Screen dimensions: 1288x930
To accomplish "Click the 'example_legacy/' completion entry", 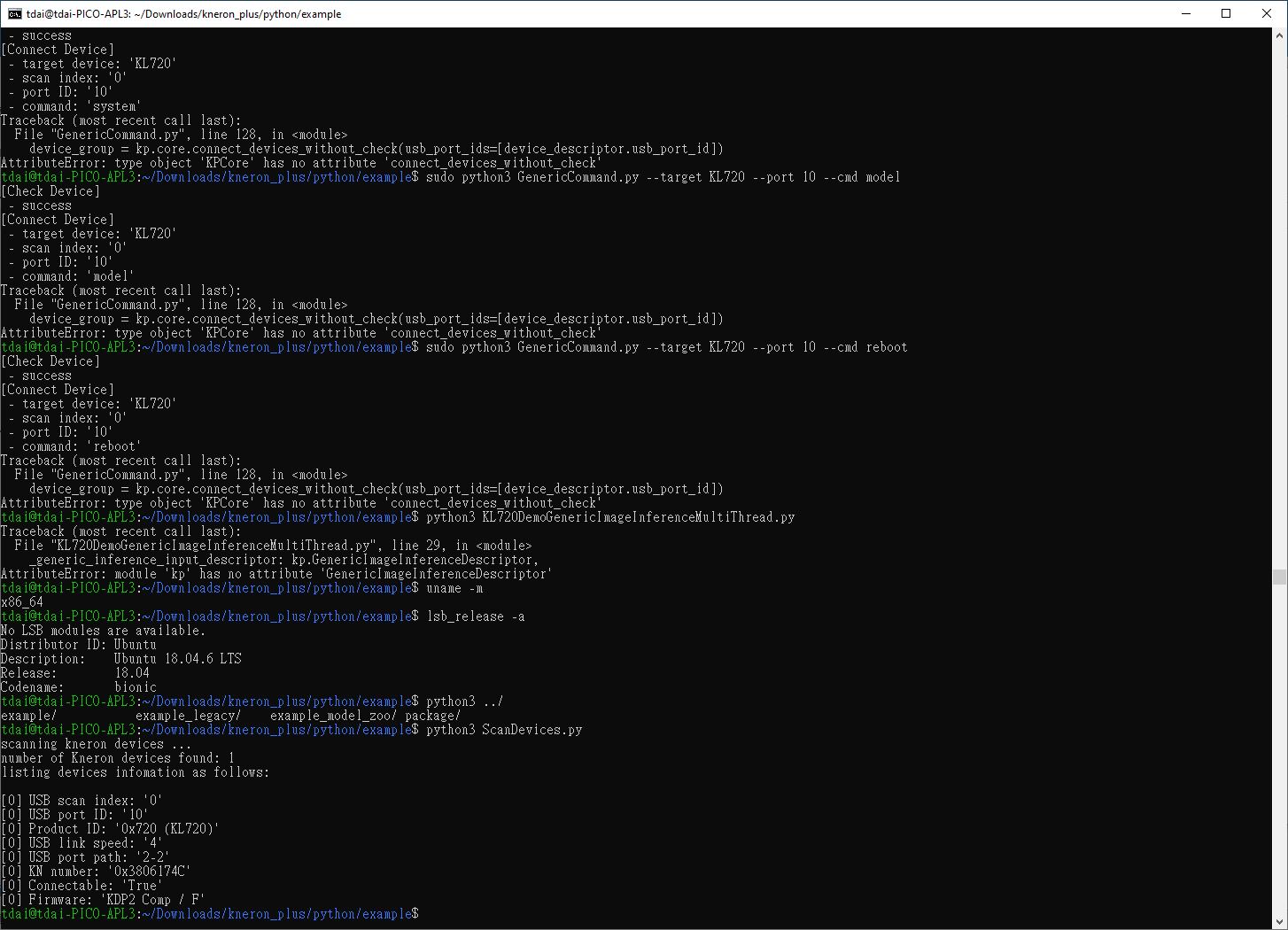I will [189, 716].
